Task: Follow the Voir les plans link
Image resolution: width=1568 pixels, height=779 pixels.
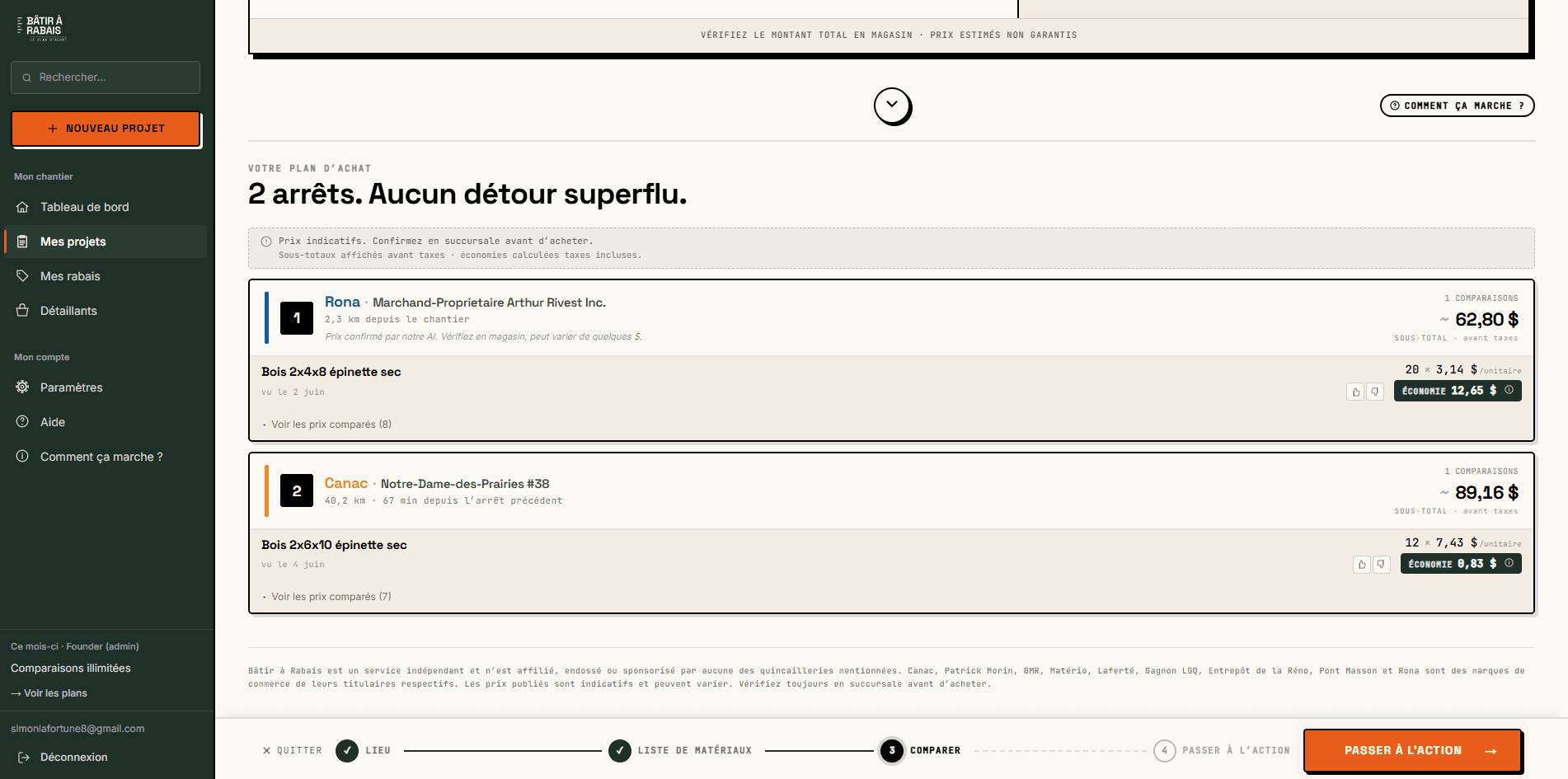Action: point(49,693)
